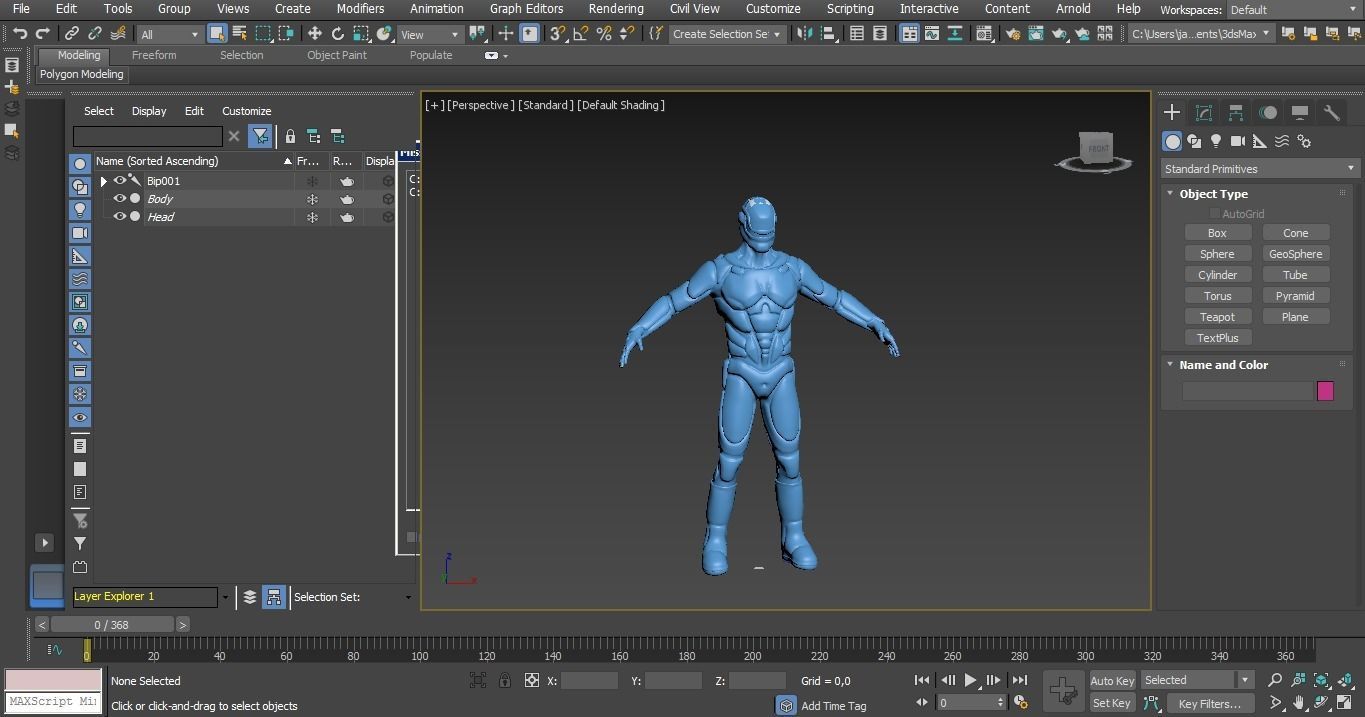This screenshot has width=1365, height=717.
Task: Select the Cameras category icon in Create panel
Action: (1238, 141)
